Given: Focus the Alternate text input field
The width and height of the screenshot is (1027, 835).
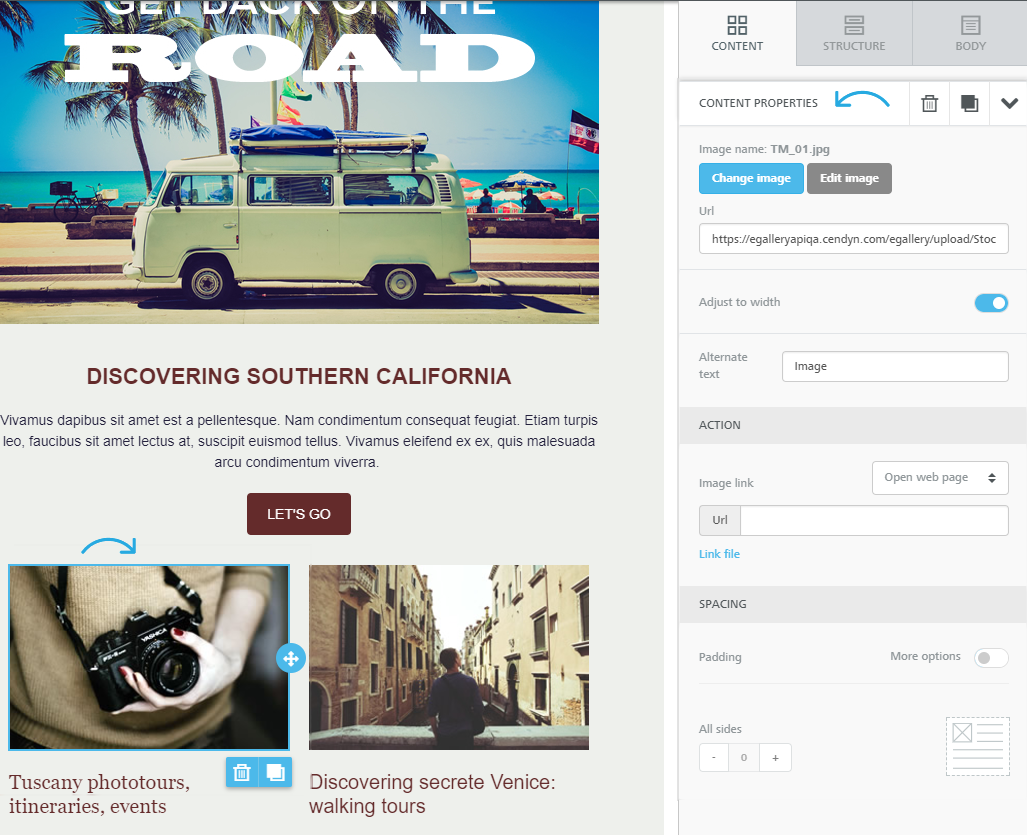Looking at the screenshot, I should pos(895,367).
